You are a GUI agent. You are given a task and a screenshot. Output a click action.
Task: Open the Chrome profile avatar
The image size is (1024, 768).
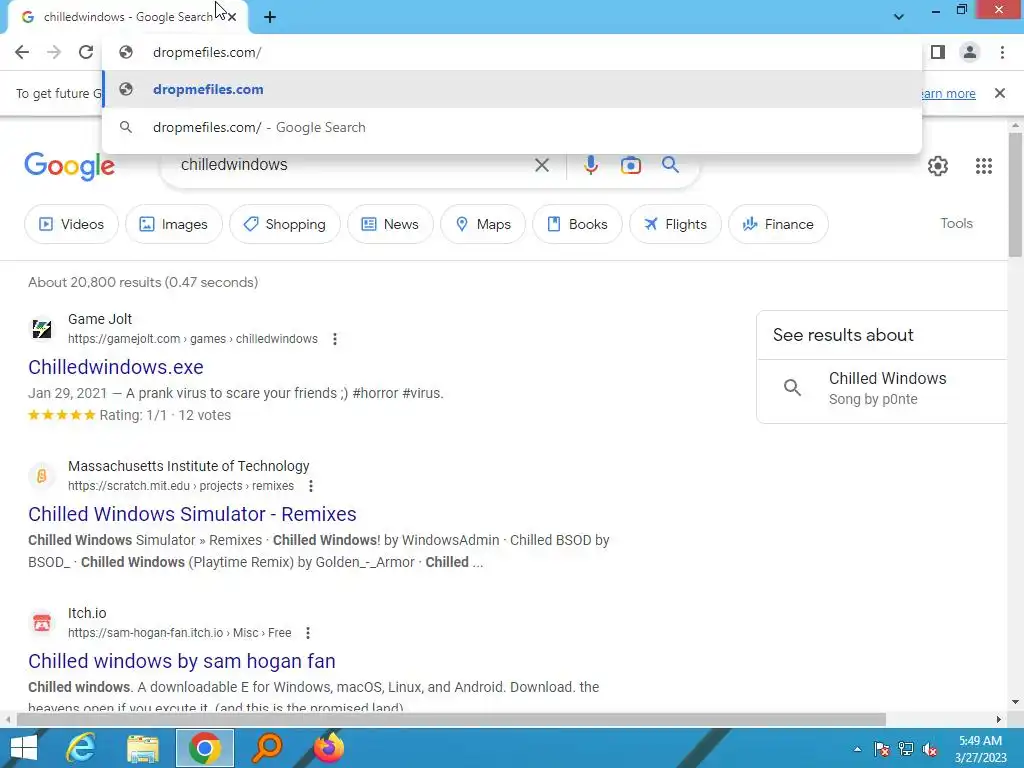[970, 52]
